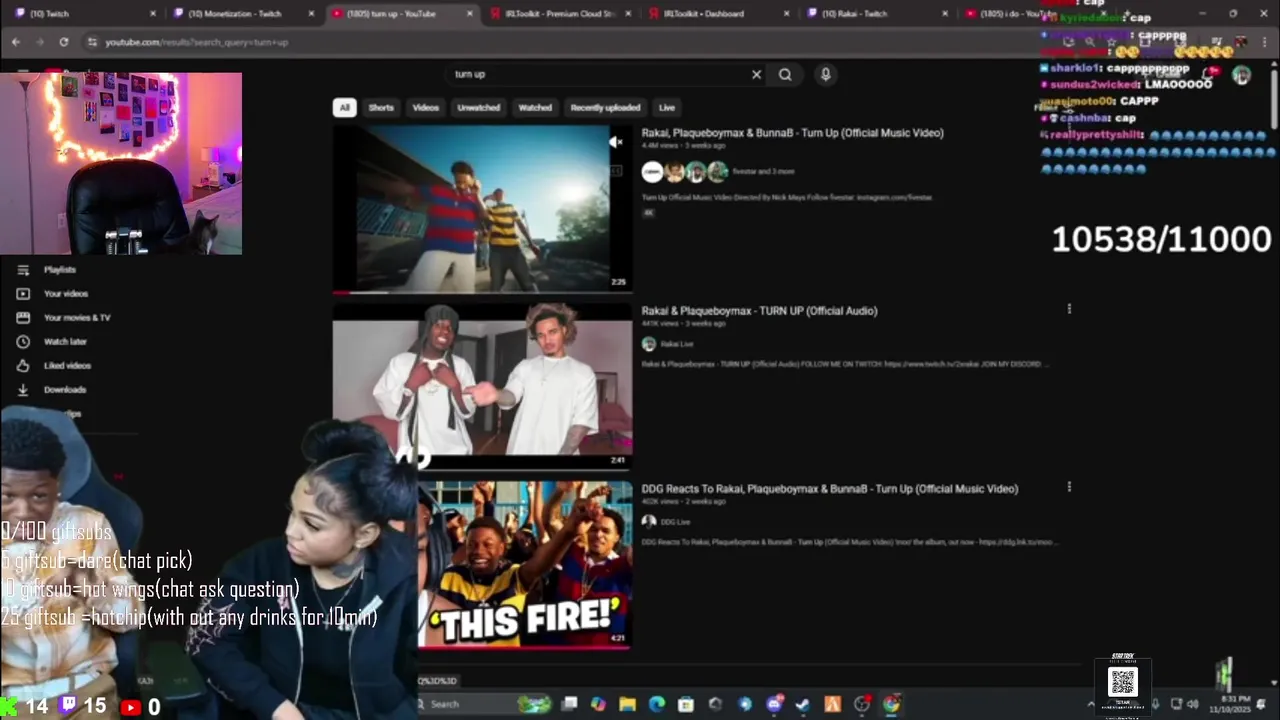Seek on the Turn Up preview progress bar
Image resolution: width=1280 pixels, height=720 pixels.
click(x=482, y=292)
